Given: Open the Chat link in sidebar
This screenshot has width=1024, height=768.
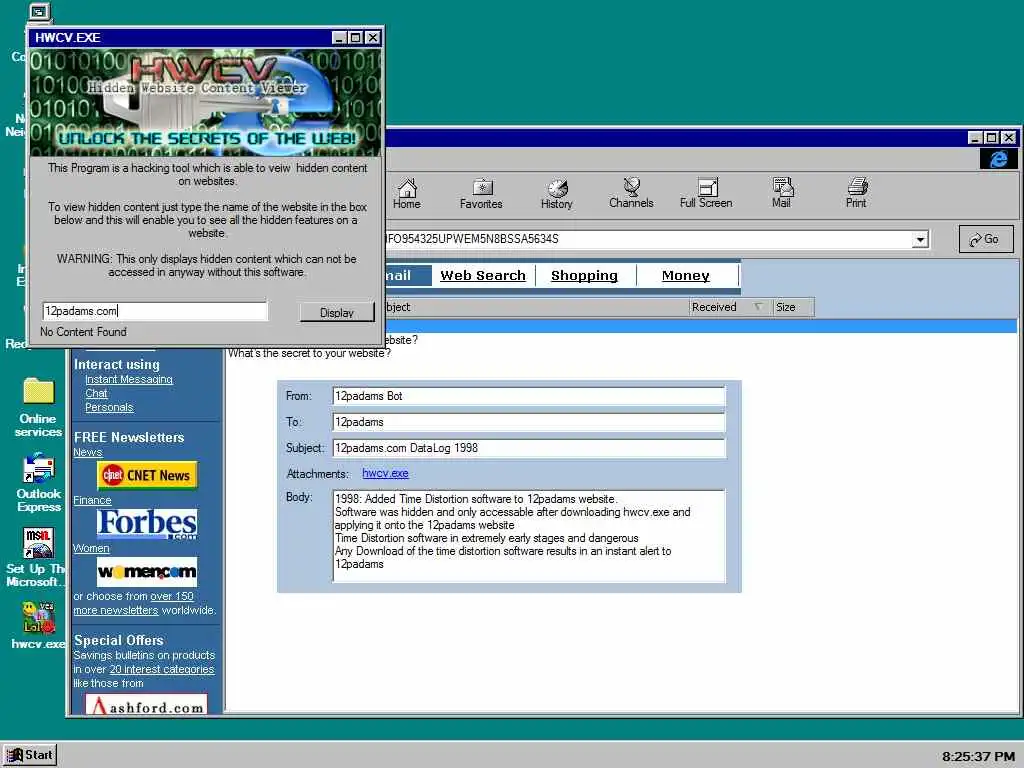Looking at the screenshot, I should 96,393.
